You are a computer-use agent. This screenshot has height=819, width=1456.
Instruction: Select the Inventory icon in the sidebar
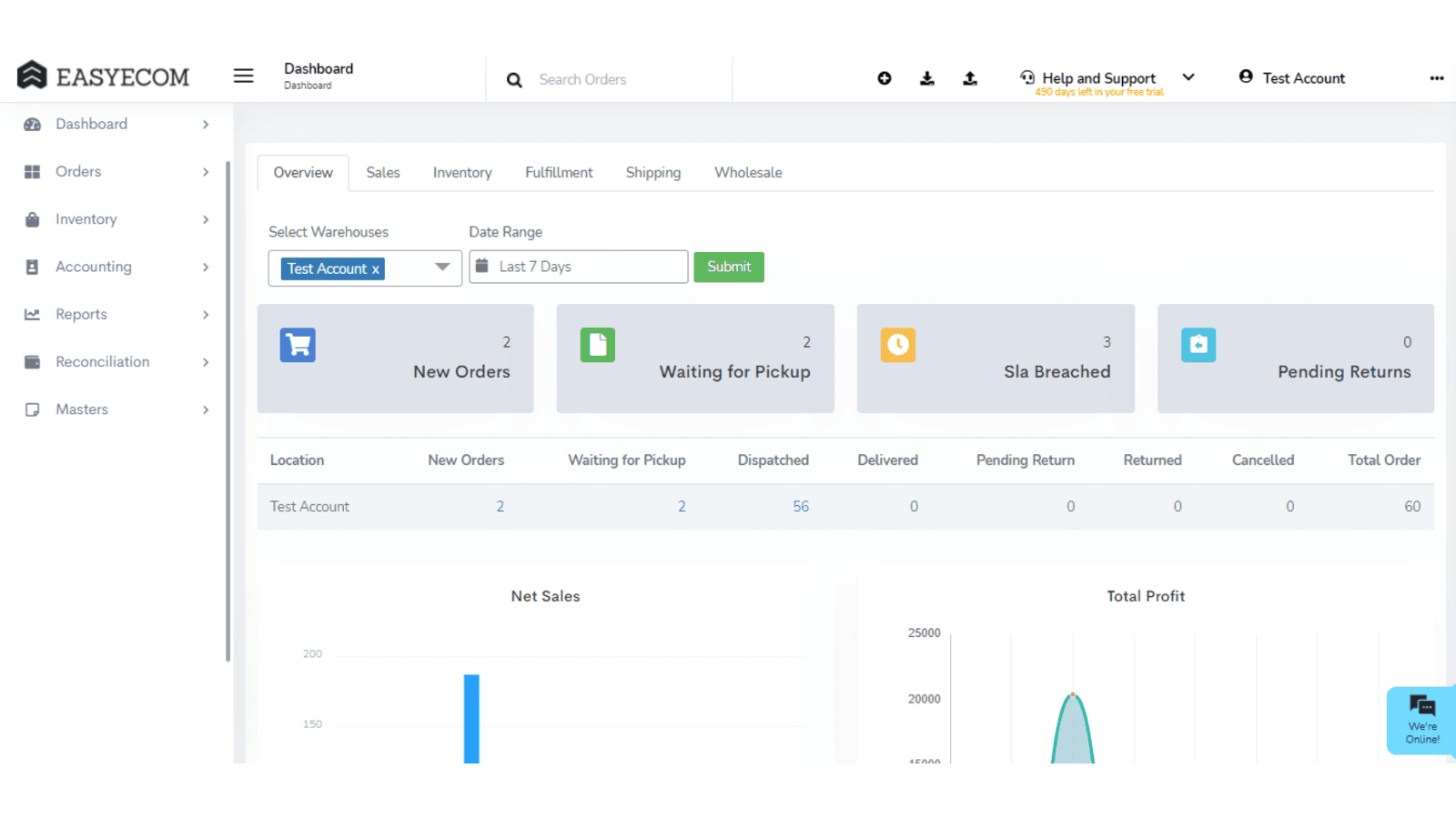coord(33,219)
